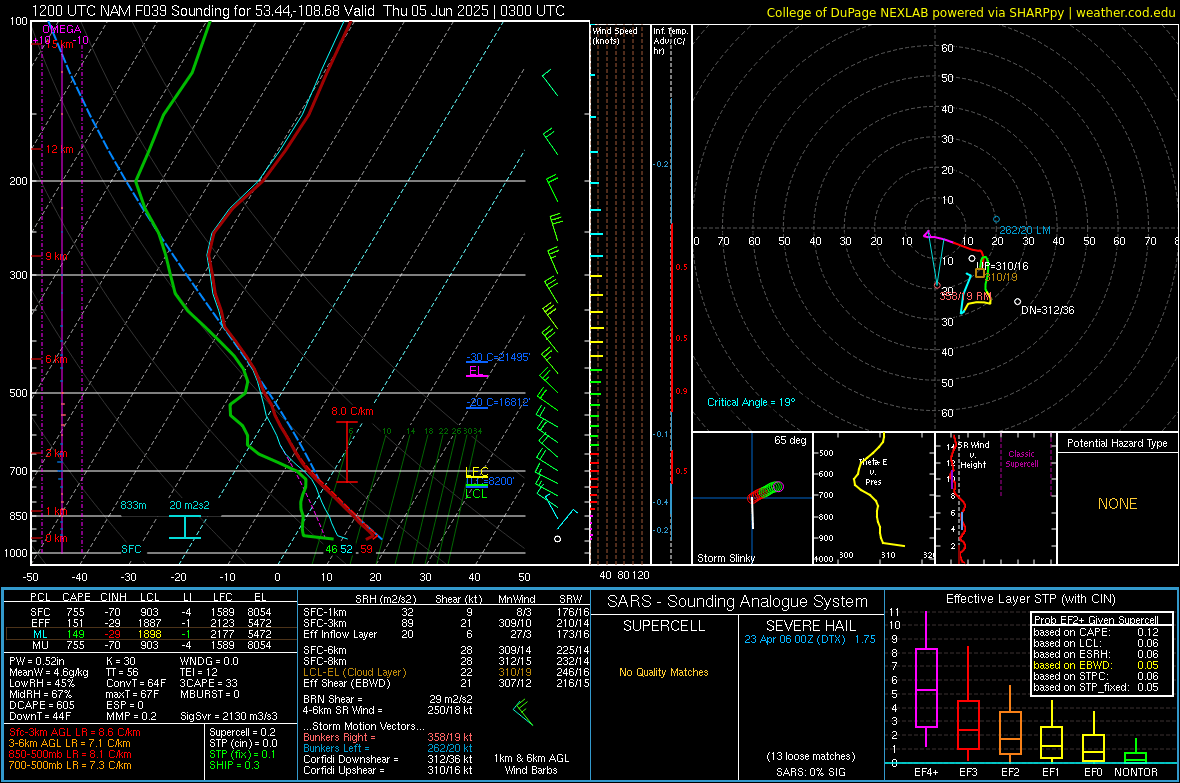1180x783 pixels.
Task: Click the 700-500mb LR = 7.3 C/km line
Action: point(70,765)
